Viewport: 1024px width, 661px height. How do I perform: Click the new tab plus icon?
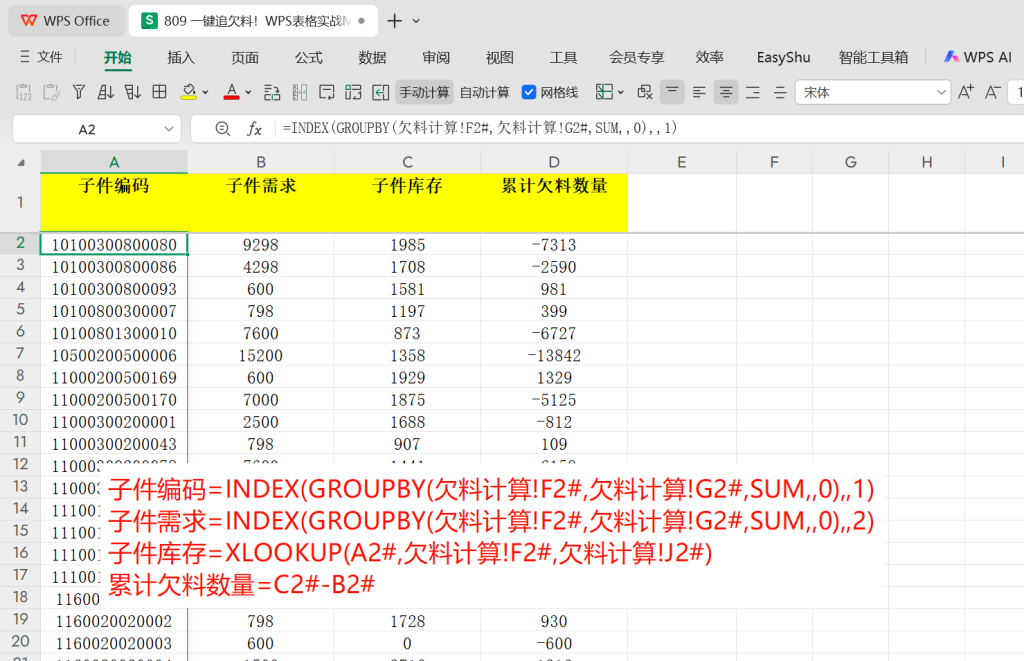[x=394, y=21]
